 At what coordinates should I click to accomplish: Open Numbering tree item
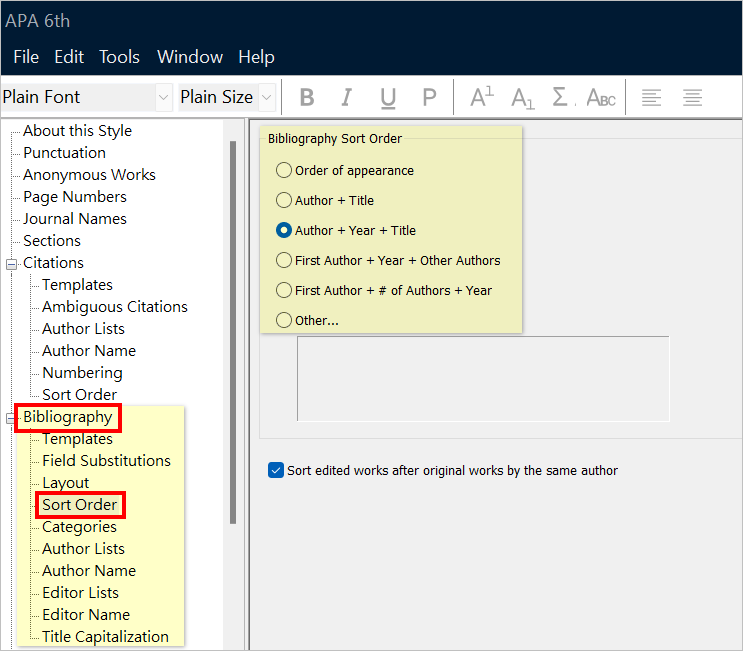(x=82, y=373)
